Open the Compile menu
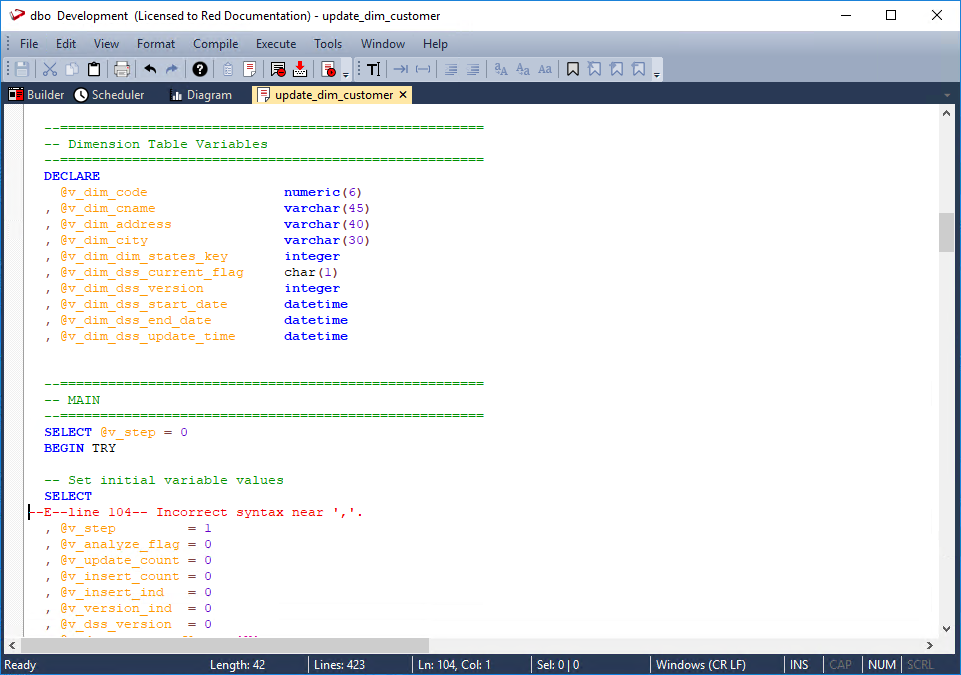Screen dimensions: 961x675 (x=215, y=44)
